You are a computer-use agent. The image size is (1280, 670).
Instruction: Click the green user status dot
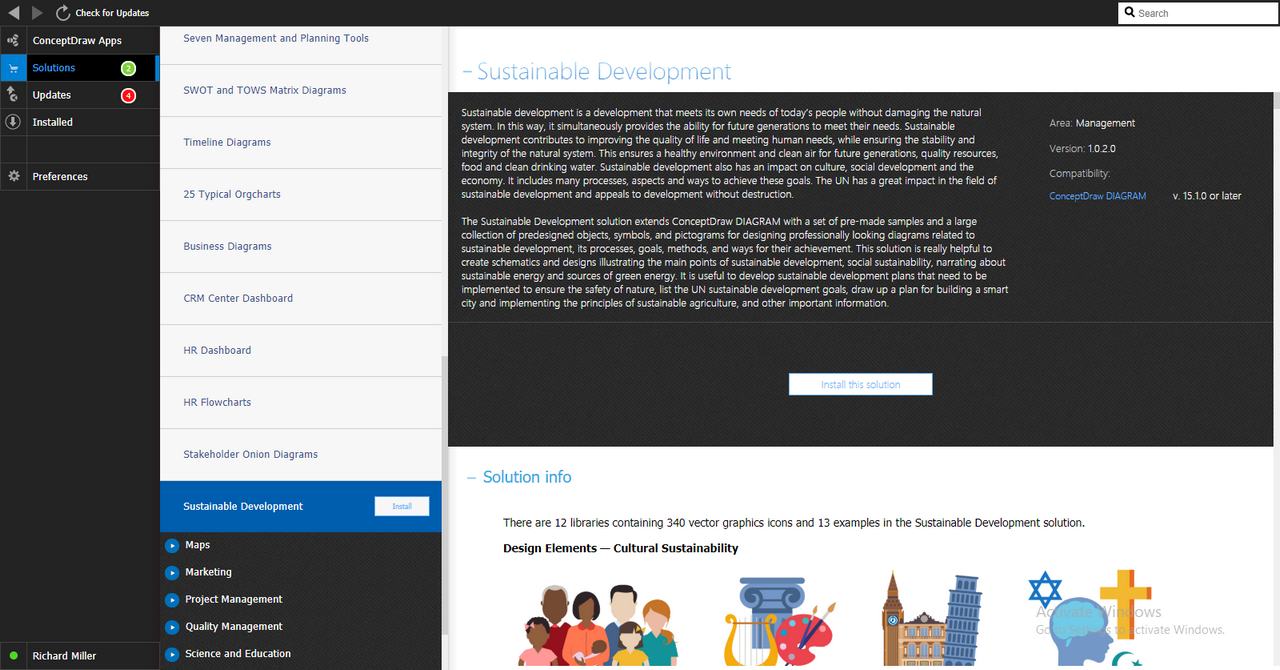coord(13,656)
